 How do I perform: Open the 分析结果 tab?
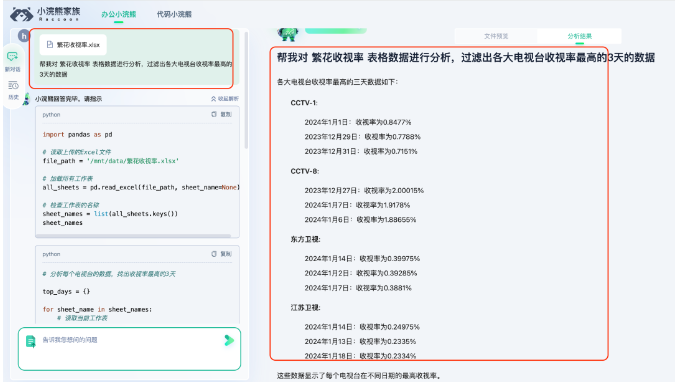[x=579, y=36]
